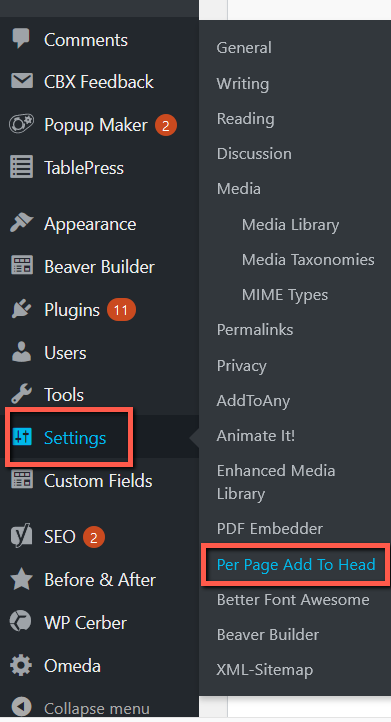Click the Tools wrench icon
The image size is (391, 722).
21,394
